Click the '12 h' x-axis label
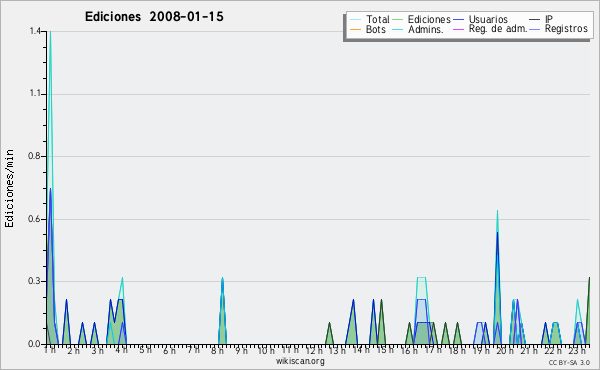 coord(314,350)
